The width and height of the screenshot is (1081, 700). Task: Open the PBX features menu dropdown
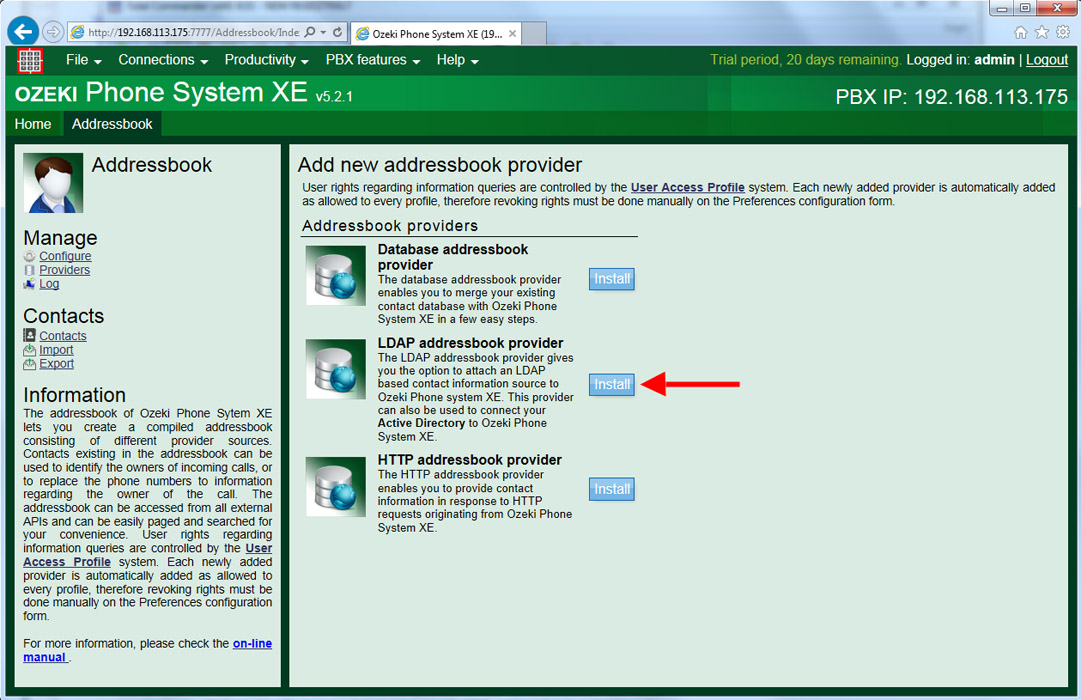(373, 60)
